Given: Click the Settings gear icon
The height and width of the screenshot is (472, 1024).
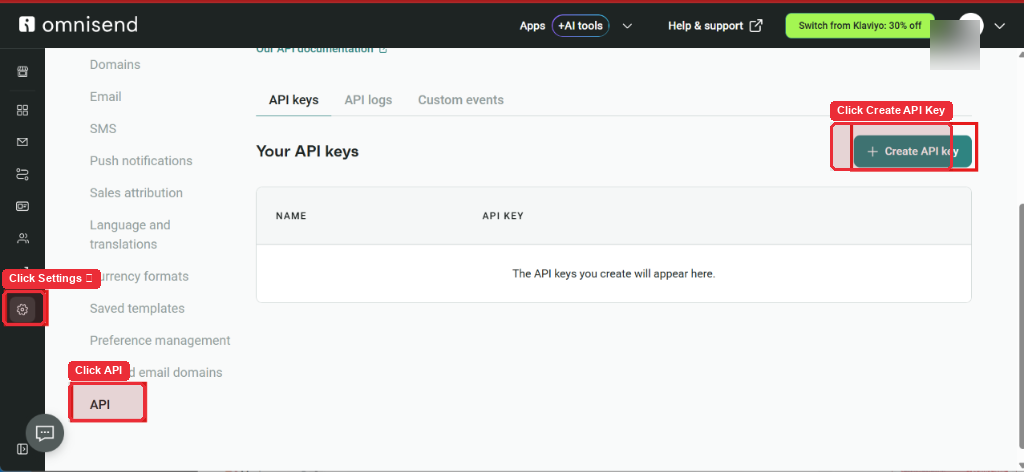Looking at the screenshot, I should point(22,309).
